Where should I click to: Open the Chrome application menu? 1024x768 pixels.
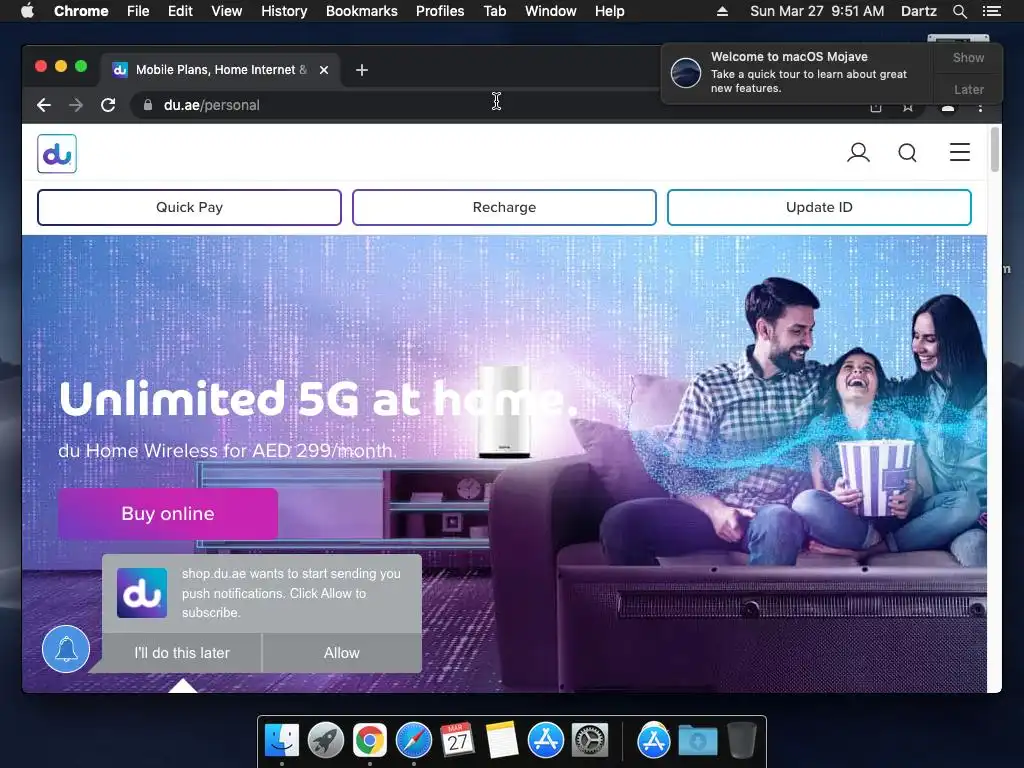pos(81,11)
